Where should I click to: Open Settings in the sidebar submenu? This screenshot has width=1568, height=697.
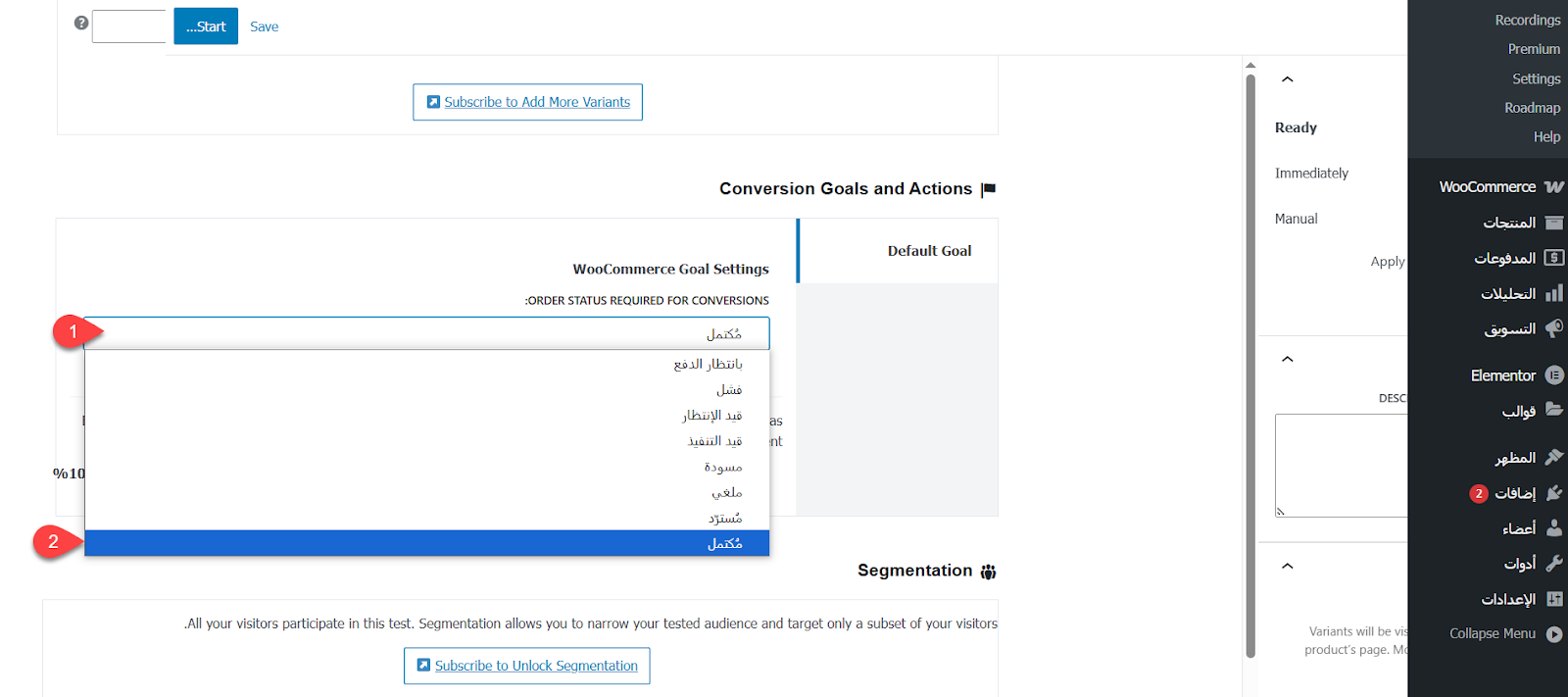coord(1536,78)
